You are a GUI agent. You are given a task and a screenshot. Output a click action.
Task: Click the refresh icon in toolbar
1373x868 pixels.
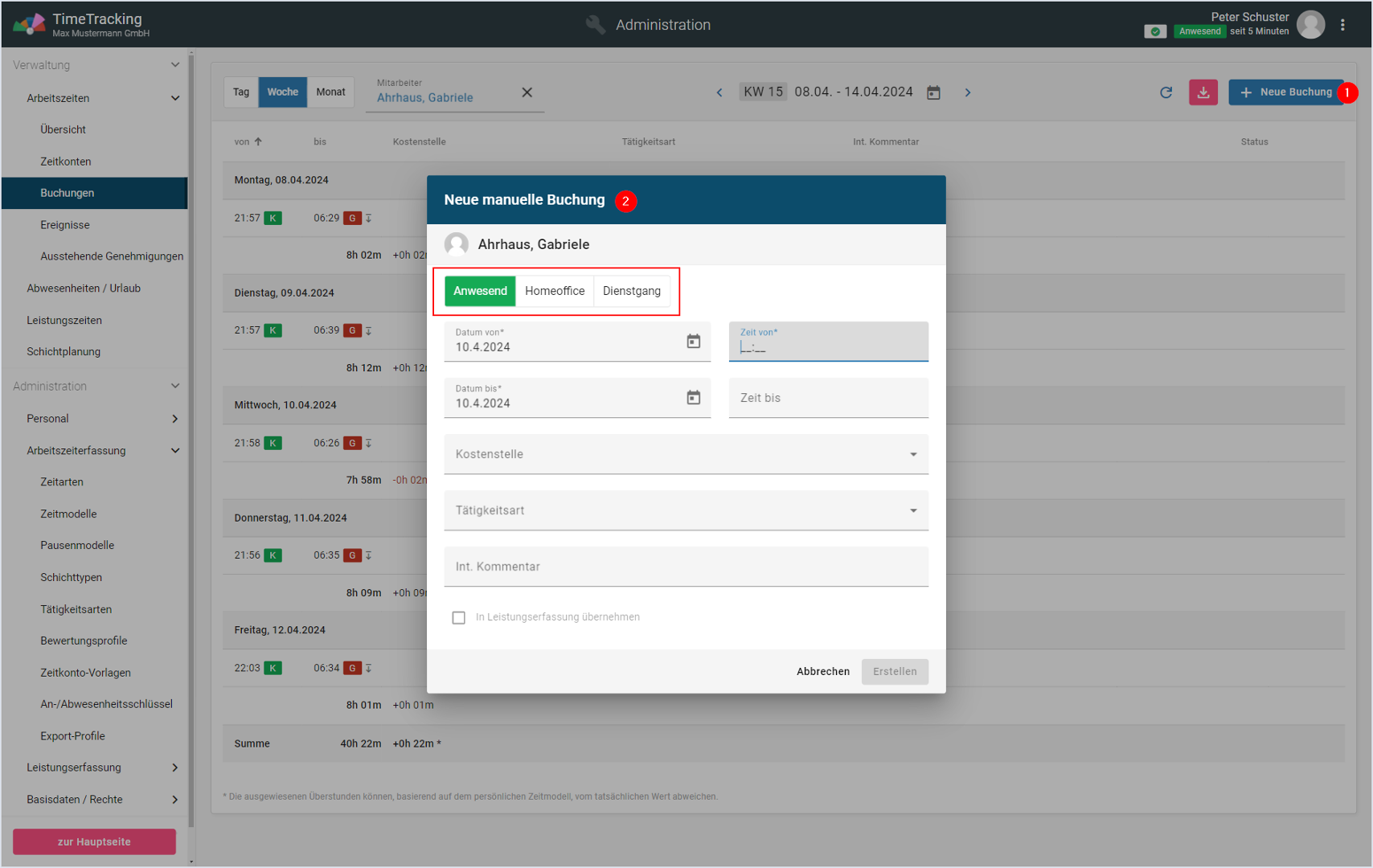1166,92
